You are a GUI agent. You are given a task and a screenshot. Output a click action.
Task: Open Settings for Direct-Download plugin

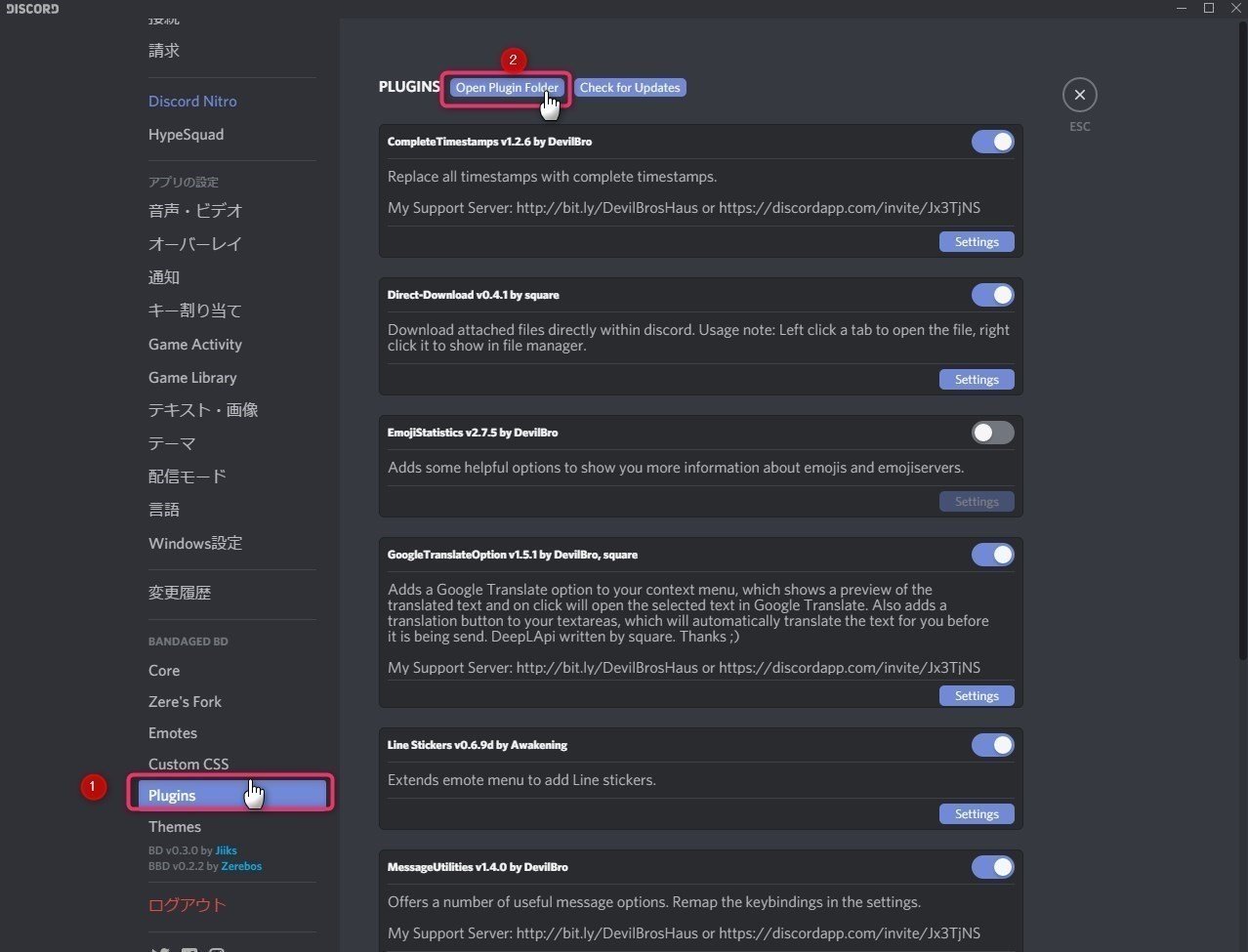(x=977, y=380)
